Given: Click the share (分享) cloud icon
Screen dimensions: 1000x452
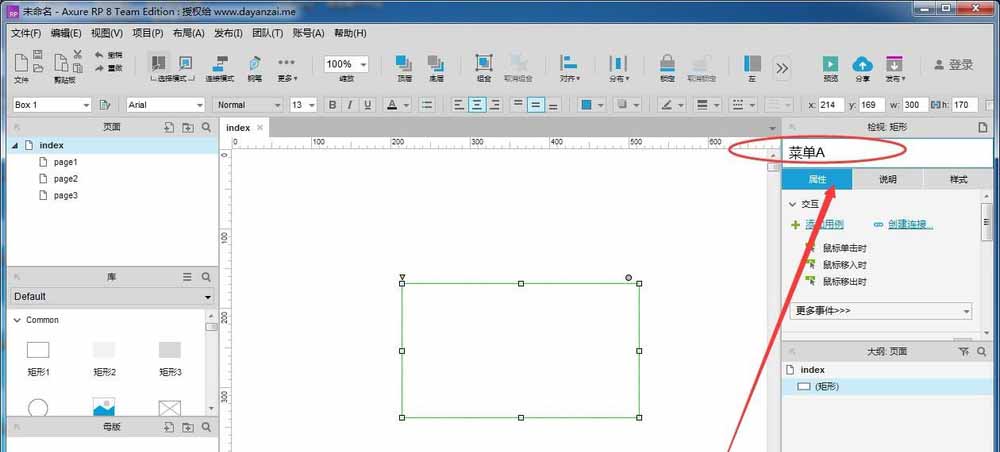Looking at the screenshot, I should [861, 64].
